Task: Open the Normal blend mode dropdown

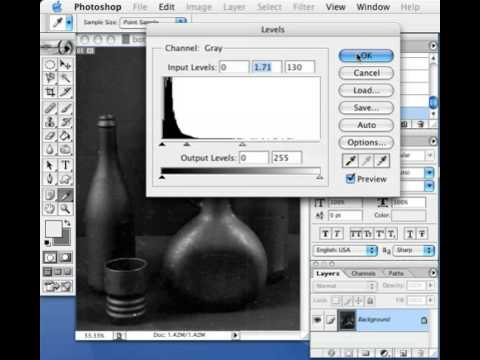Action: tap(344, 286)
